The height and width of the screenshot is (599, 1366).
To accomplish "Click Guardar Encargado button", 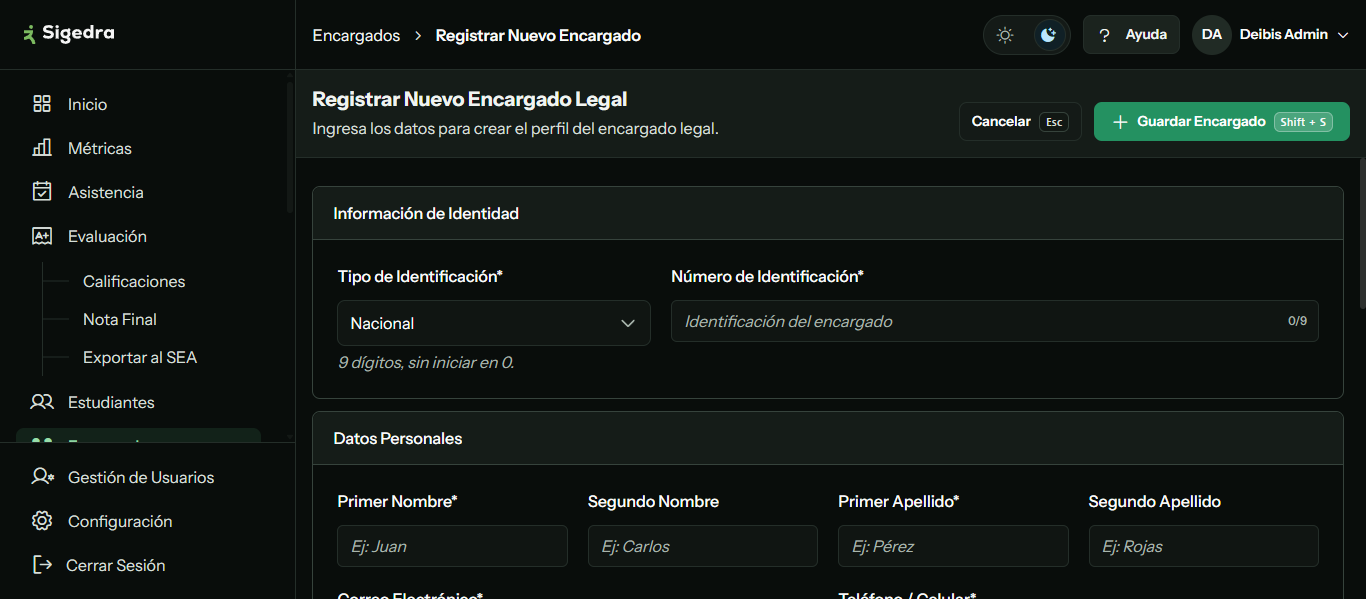I will click(x=1221, y=121).
